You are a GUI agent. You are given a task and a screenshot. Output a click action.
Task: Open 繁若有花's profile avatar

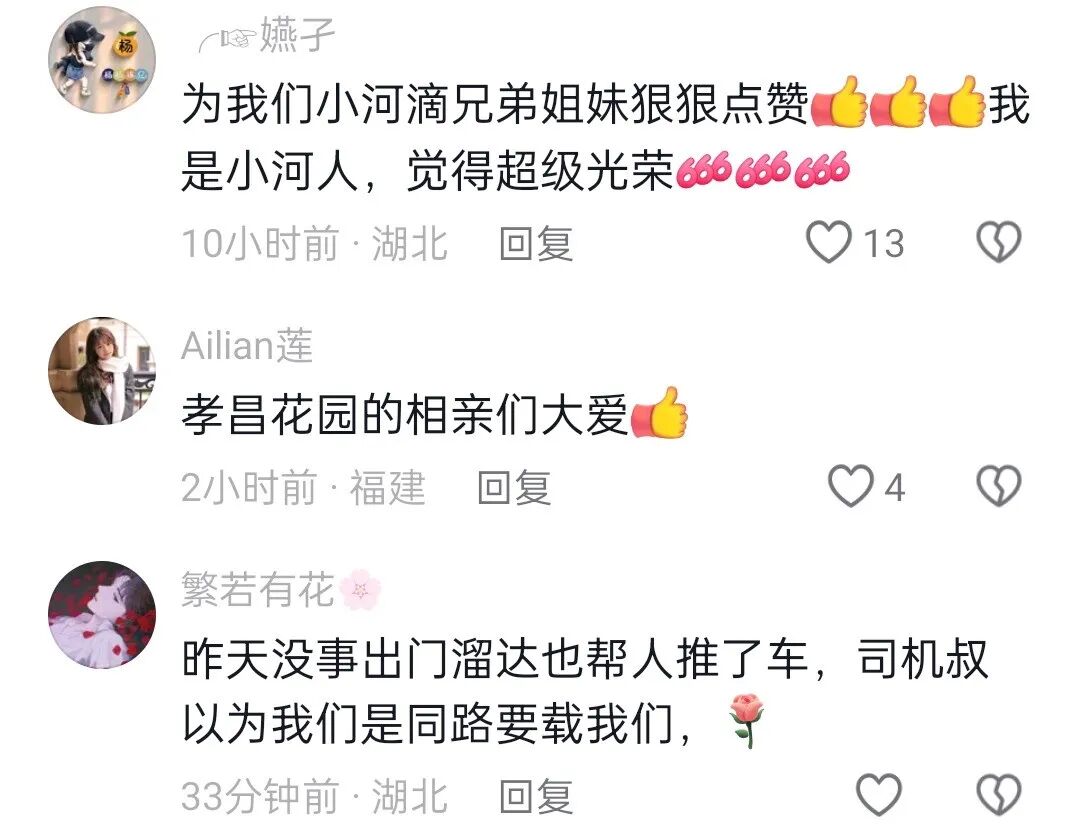click(x=102, y=614)
